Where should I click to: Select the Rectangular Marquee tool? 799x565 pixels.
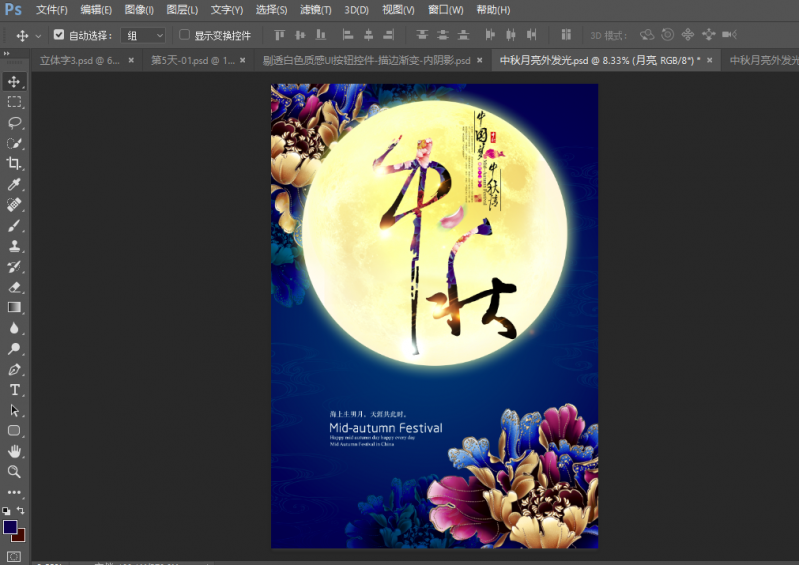point(14,102)
